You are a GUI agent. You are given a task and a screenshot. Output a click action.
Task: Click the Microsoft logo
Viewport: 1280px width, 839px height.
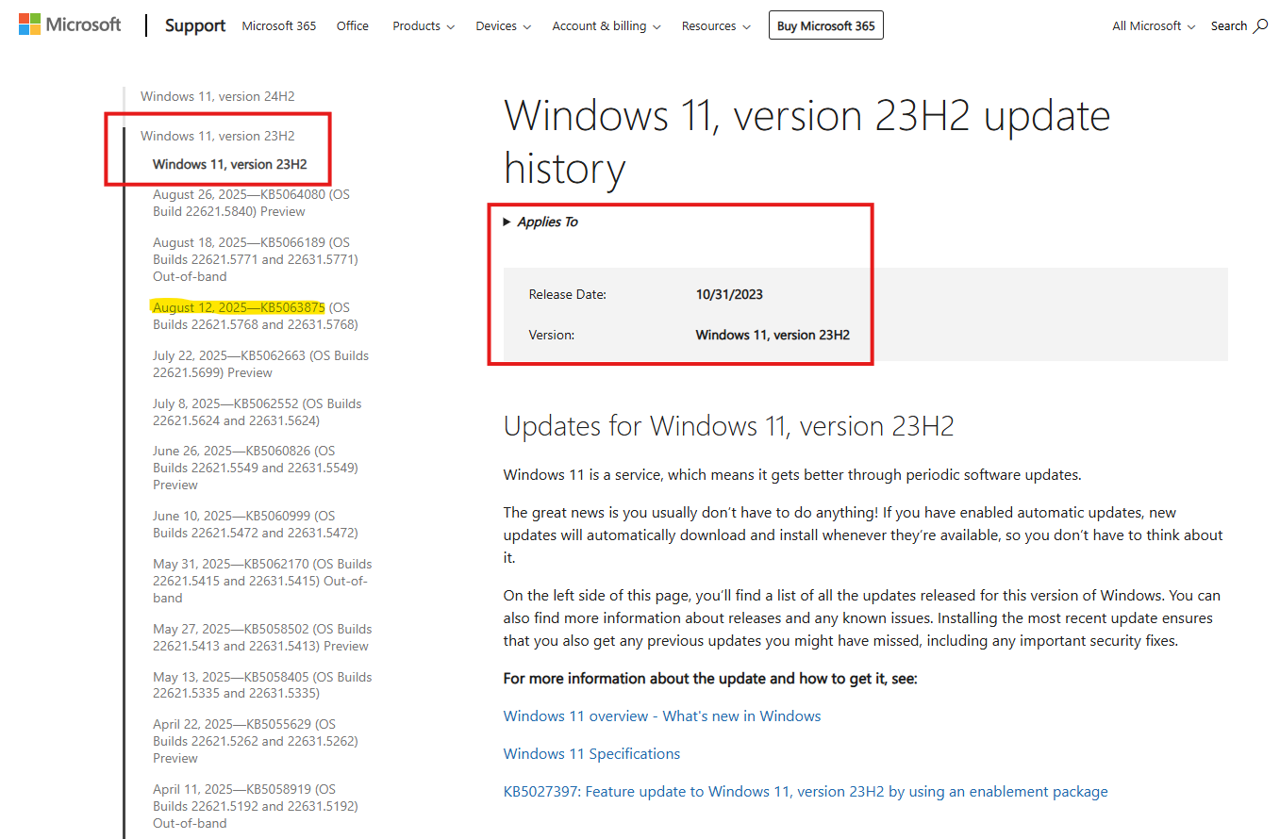pos(70,25)
